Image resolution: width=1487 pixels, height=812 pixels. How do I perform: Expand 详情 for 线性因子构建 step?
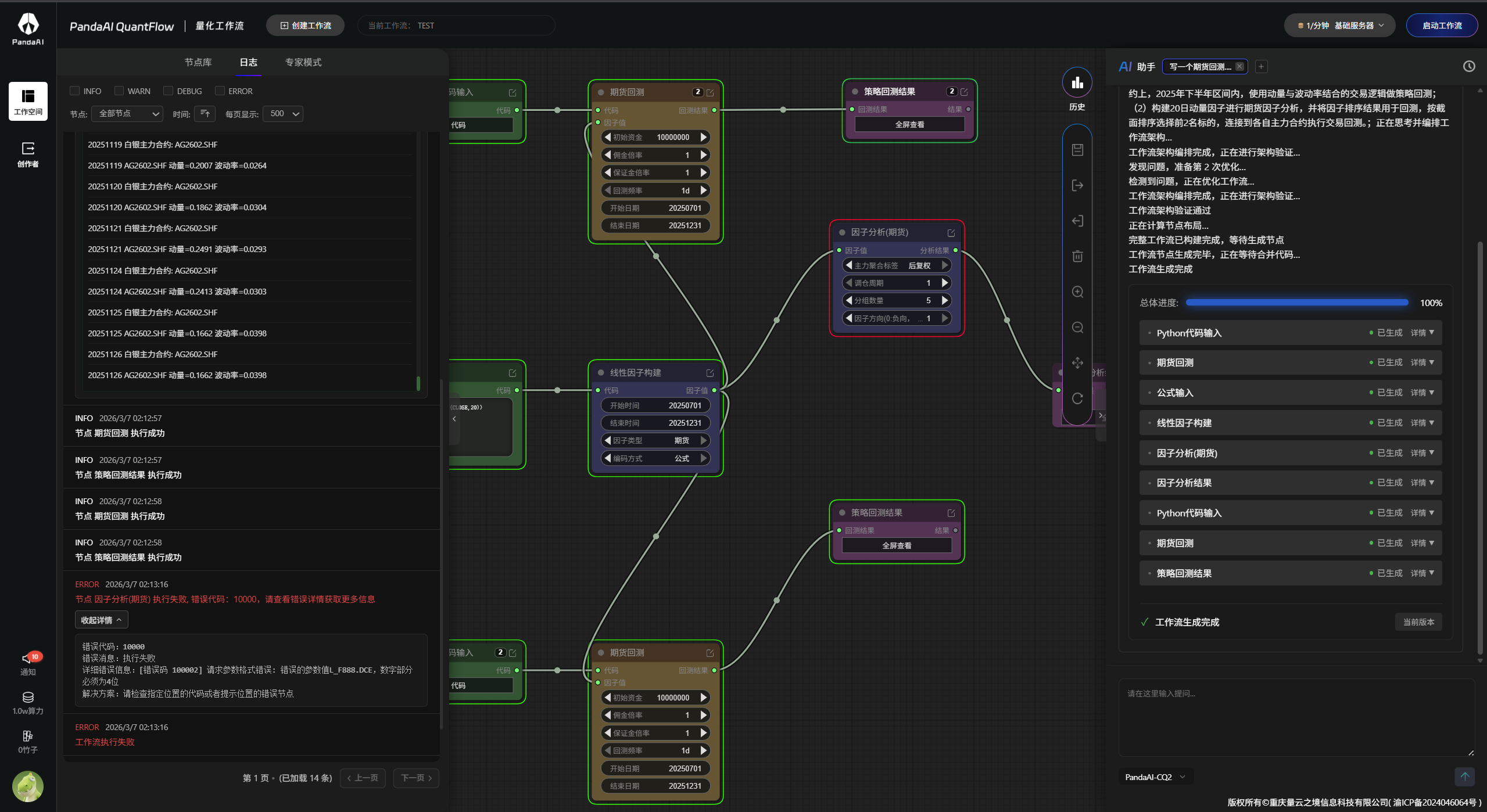(1422, 423)
